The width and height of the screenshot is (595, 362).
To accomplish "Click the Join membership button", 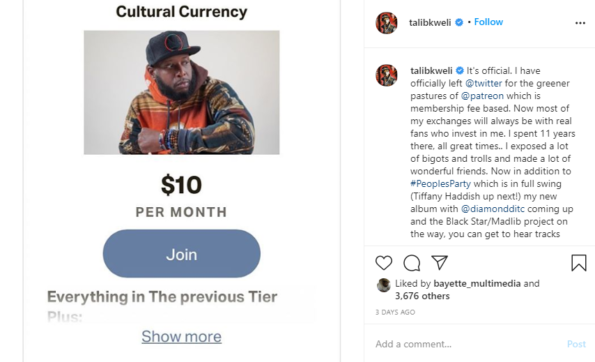I will click(181, 253).
